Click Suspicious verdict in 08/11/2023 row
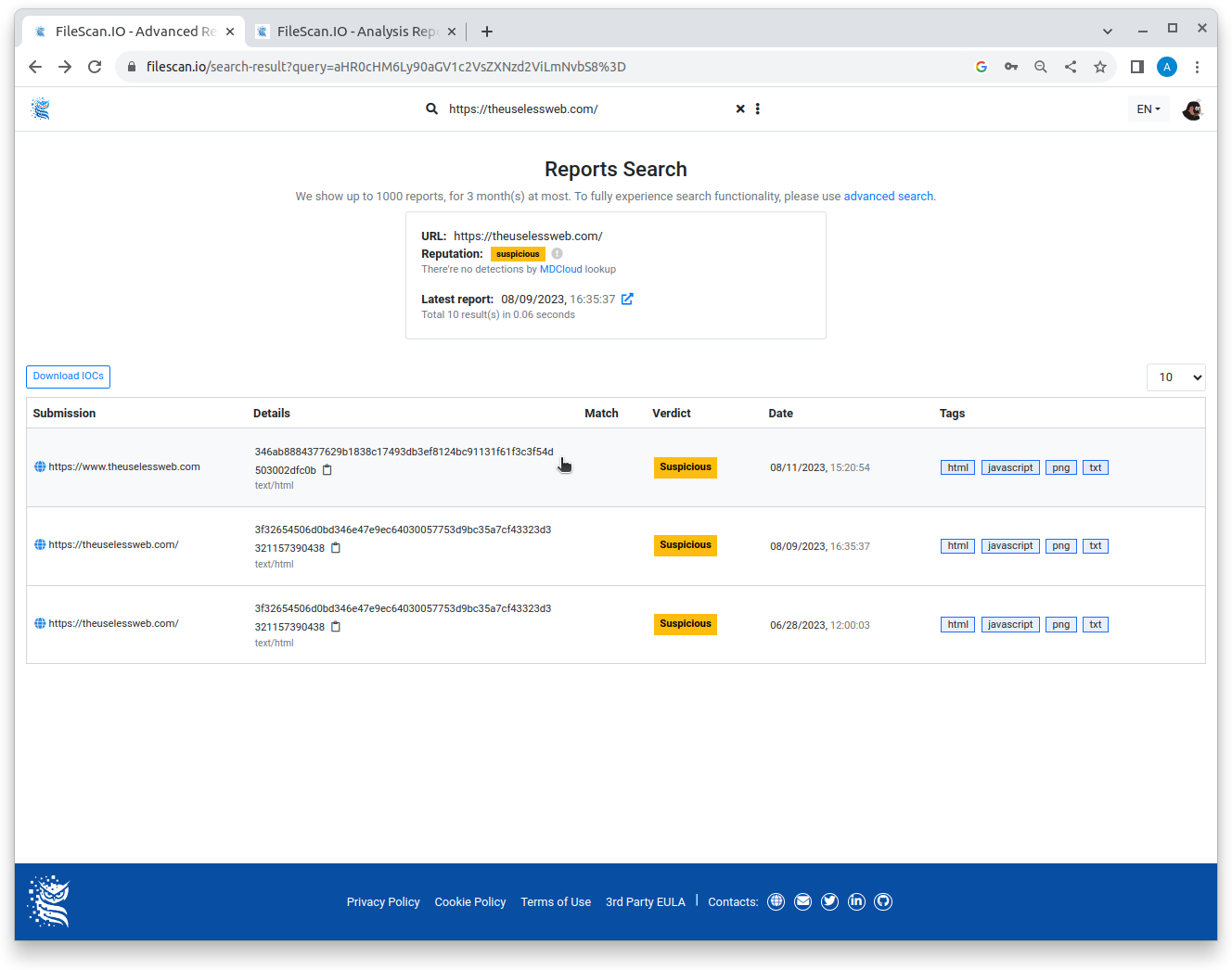This screenshot has width=1232, height=970. click(x=686, y=467)
